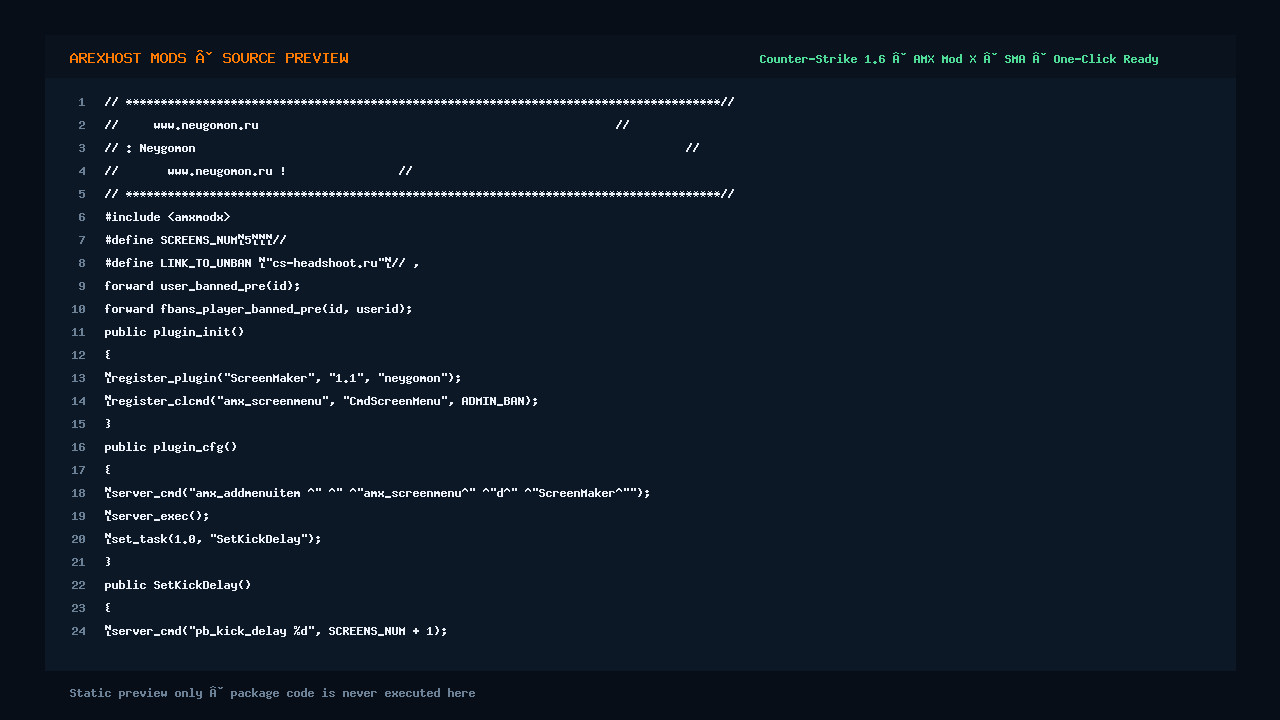Click line number 24 in the gutter
This screenshot has width=1280, height=720.
[78, 631]
